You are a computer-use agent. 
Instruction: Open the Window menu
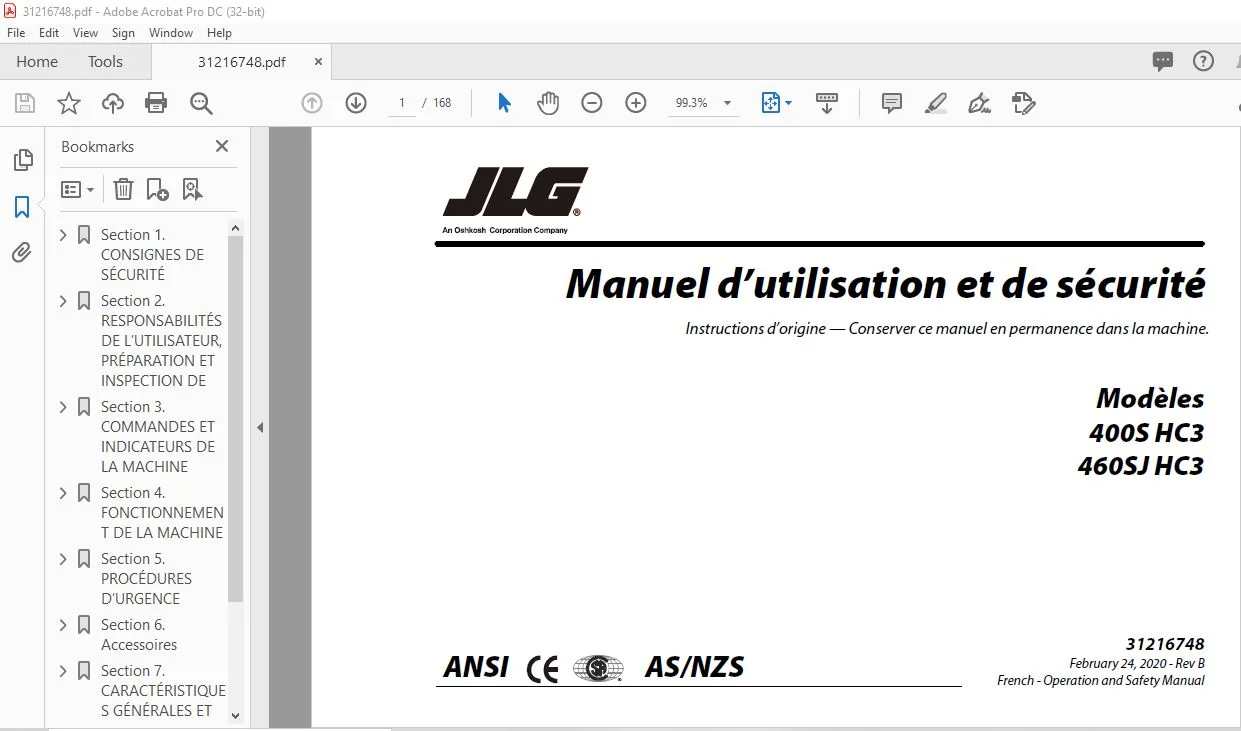pyautogui.click(x=171, y=33)
